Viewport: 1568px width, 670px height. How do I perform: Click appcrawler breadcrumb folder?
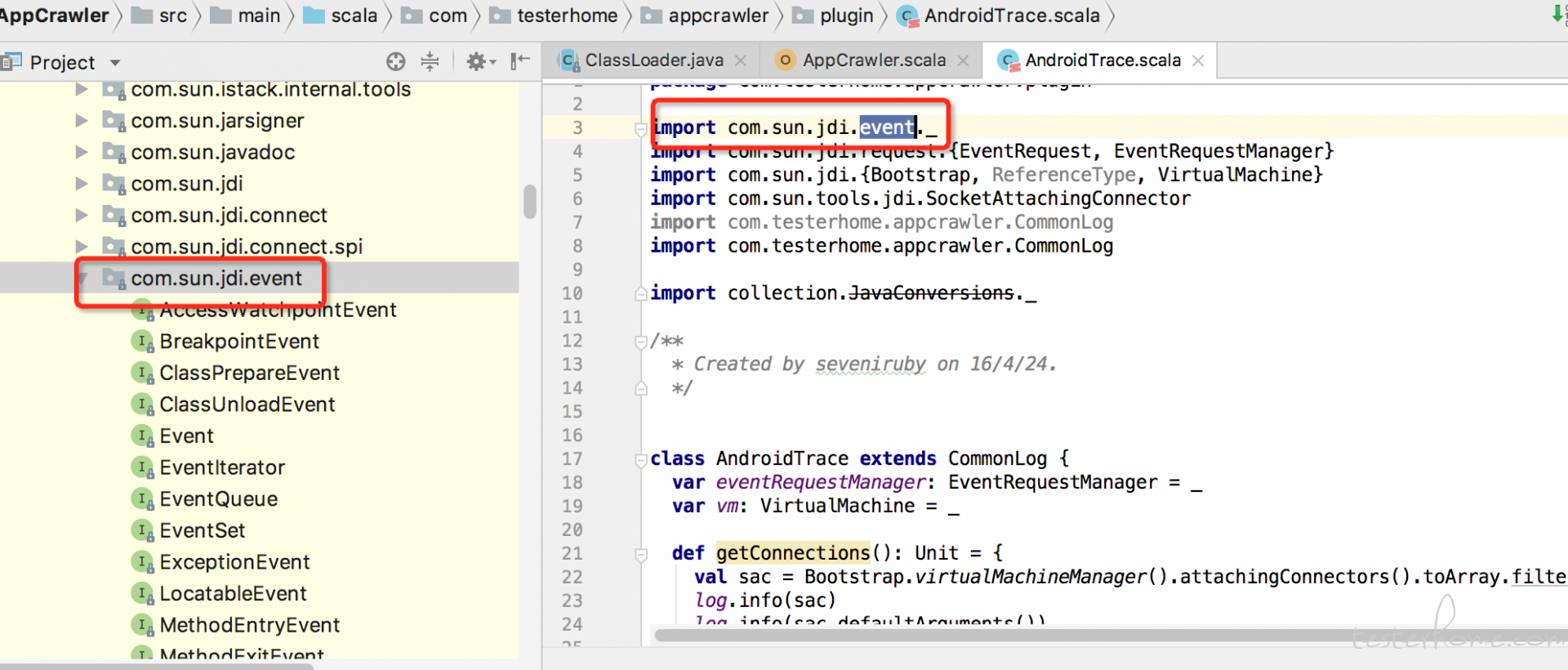pos(705,16)
